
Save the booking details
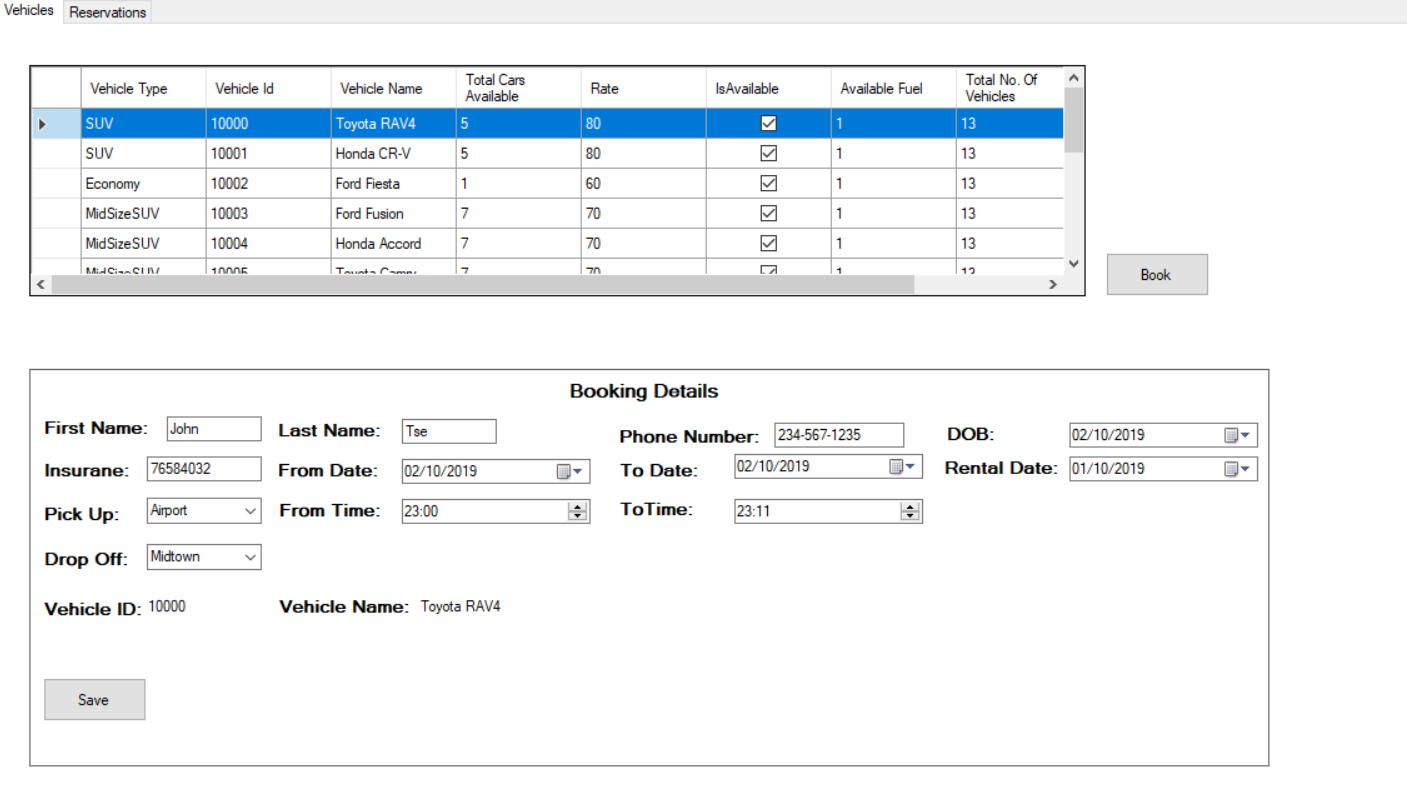(x=95, y=700)
